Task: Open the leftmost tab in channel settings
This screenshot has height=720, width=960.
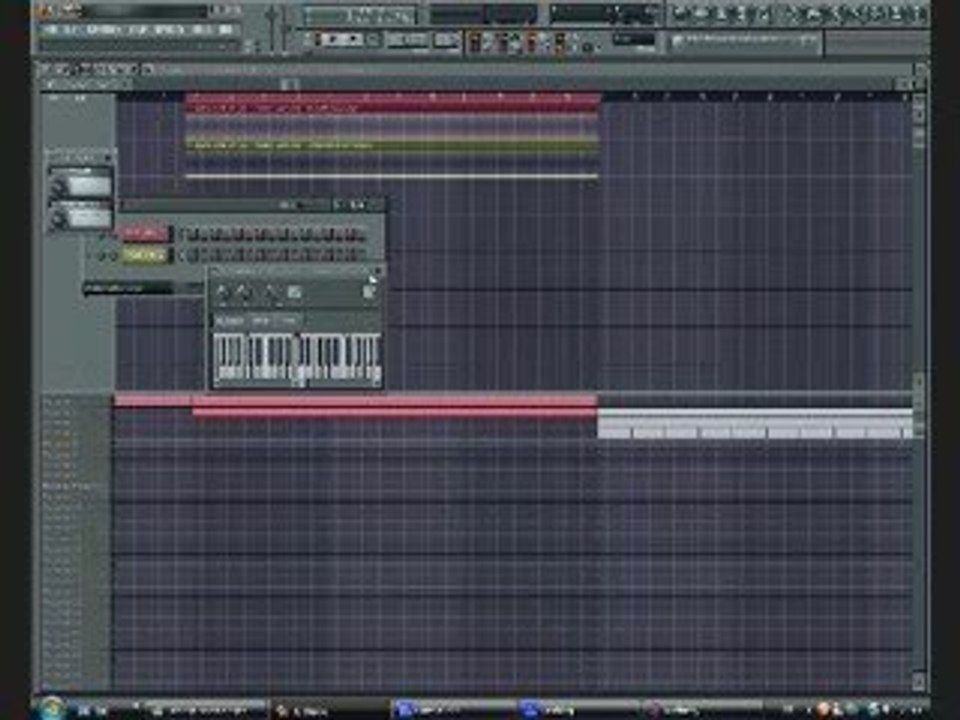Action: tap(229, 321)
